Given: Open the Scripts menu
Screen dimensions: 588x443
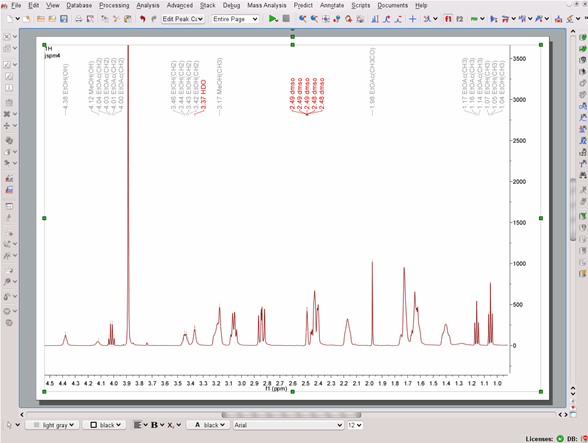Looking at the screenshot, I should (x=361, y=5).
